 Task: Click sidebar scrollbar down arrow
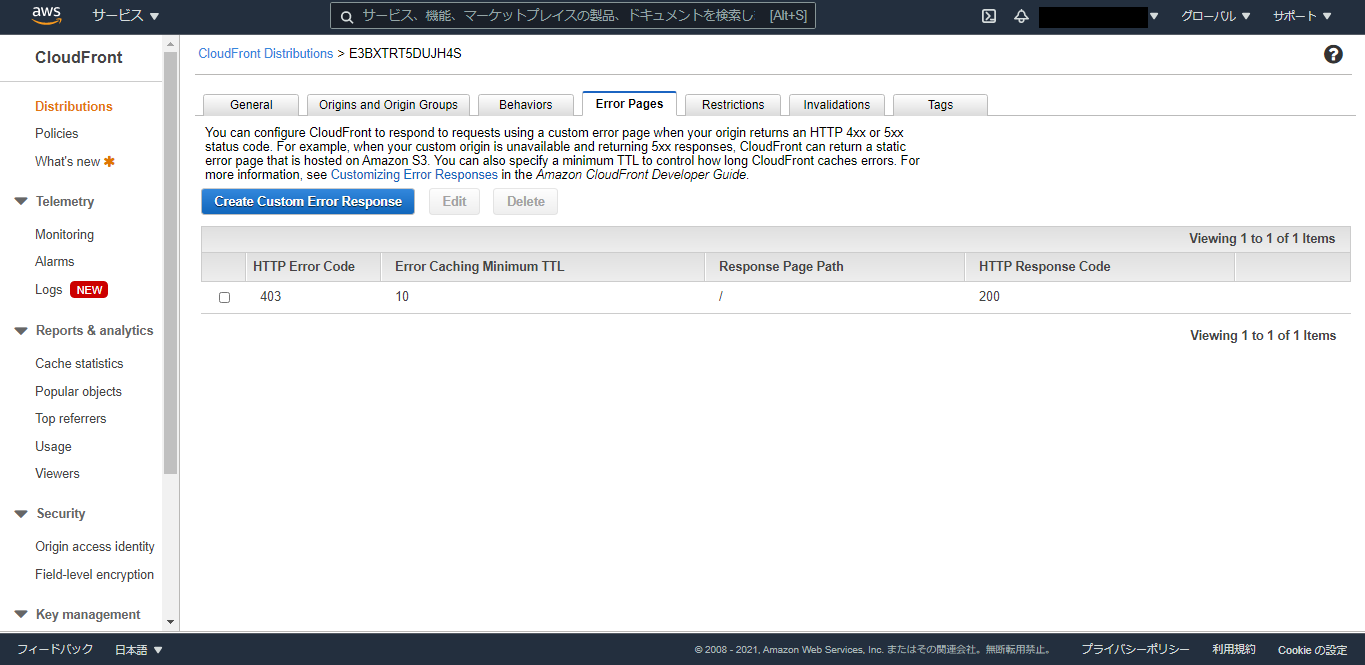pyautogui.click(x=170, y=621)
